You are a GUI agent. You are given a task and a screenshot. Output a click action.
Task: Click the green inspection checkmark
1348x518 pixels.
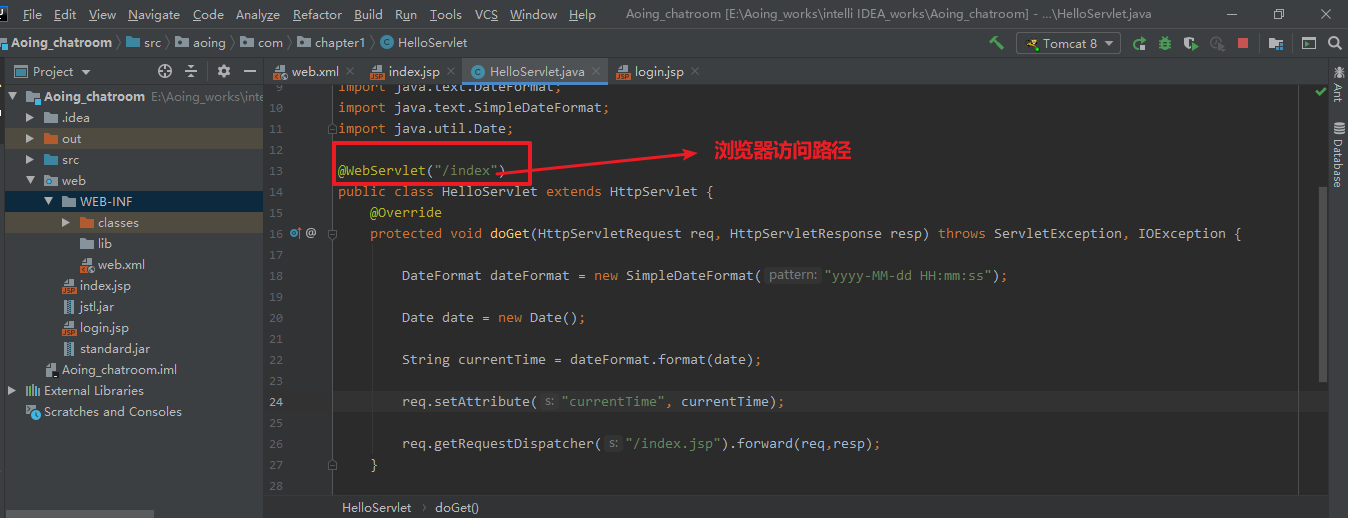[1320, 91]
